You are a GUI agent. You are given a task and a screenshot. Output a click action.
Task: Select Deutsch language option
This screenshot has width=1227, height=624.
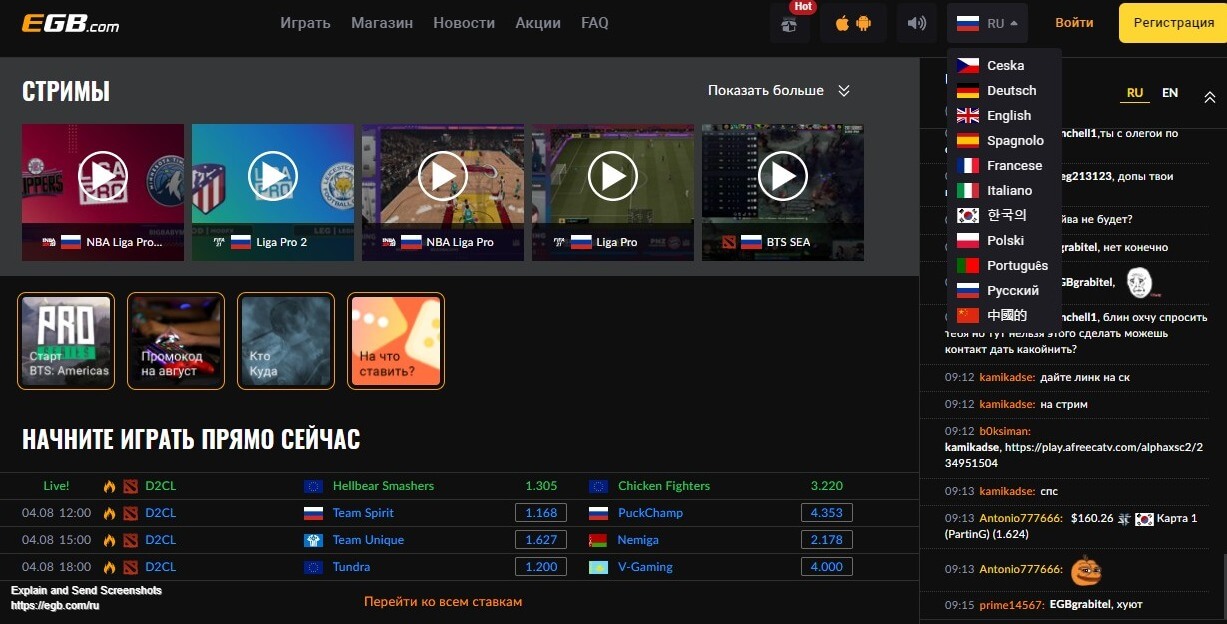click(1004, 90)
